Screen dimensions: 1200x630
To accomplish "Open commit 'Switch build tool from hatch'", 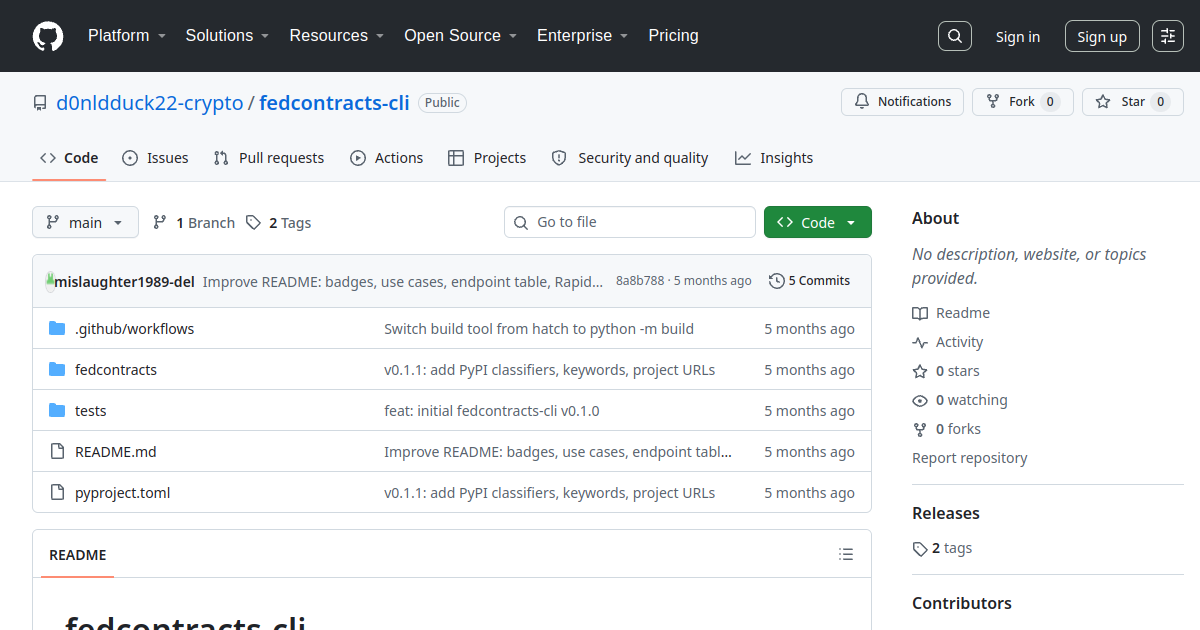I will click(539, 329).
